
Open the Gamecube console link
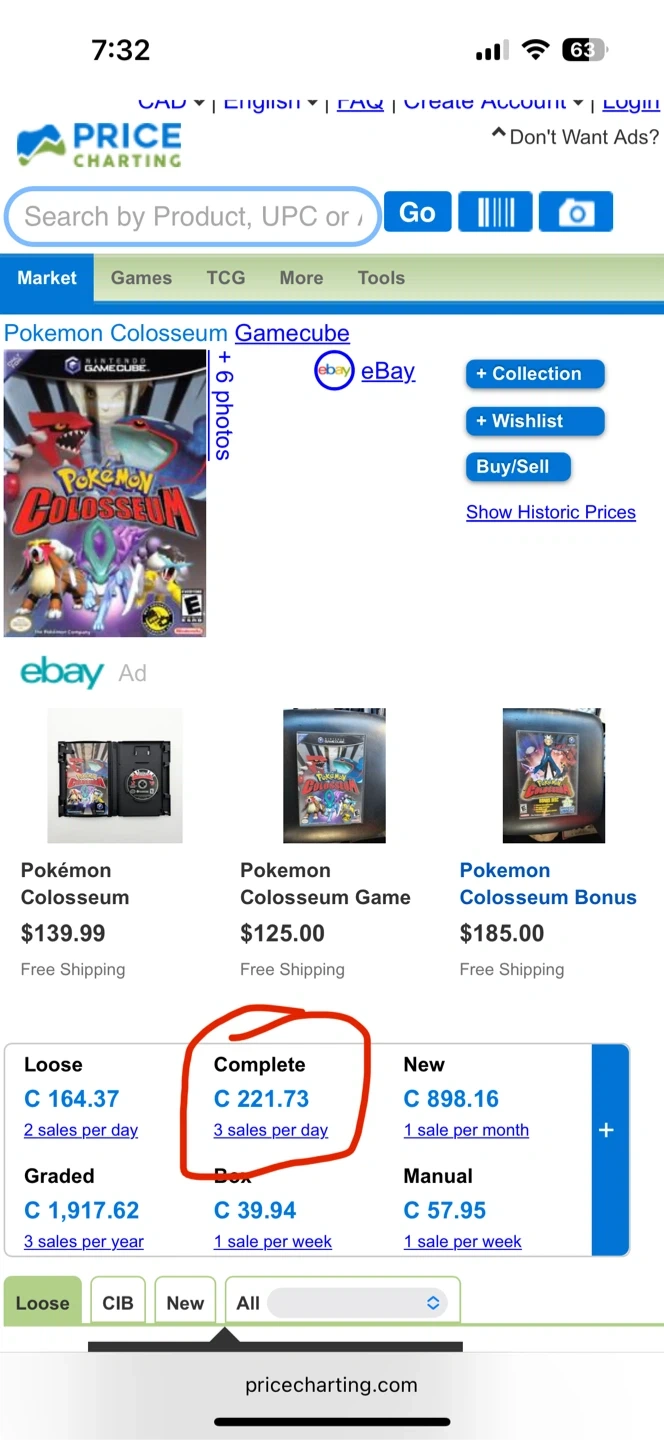292,333
